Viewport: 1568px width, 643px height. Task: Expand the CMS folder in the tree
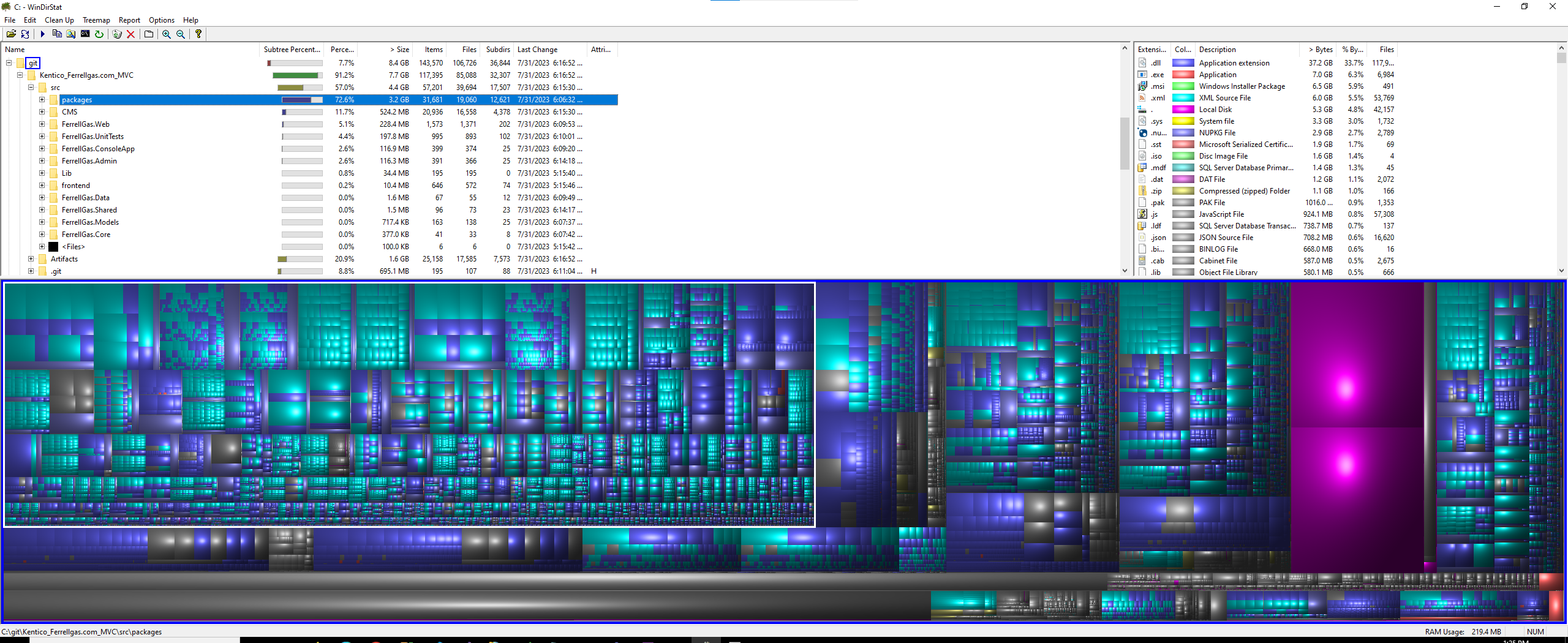pos(42,111)
